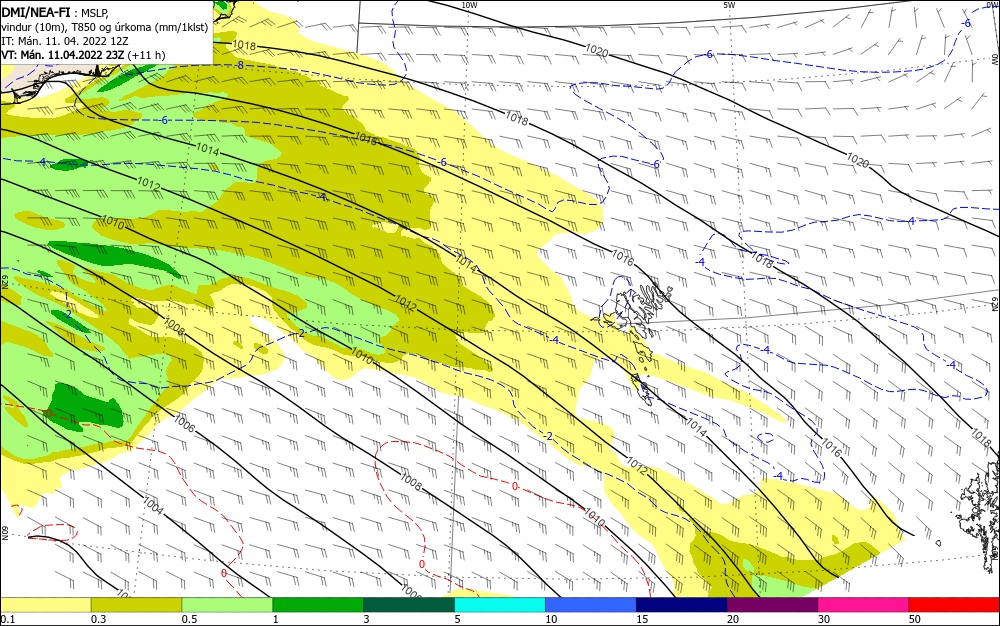Click the '1006' isobar label
Viewport: 1000px width, 626px height.
point(184,423)
